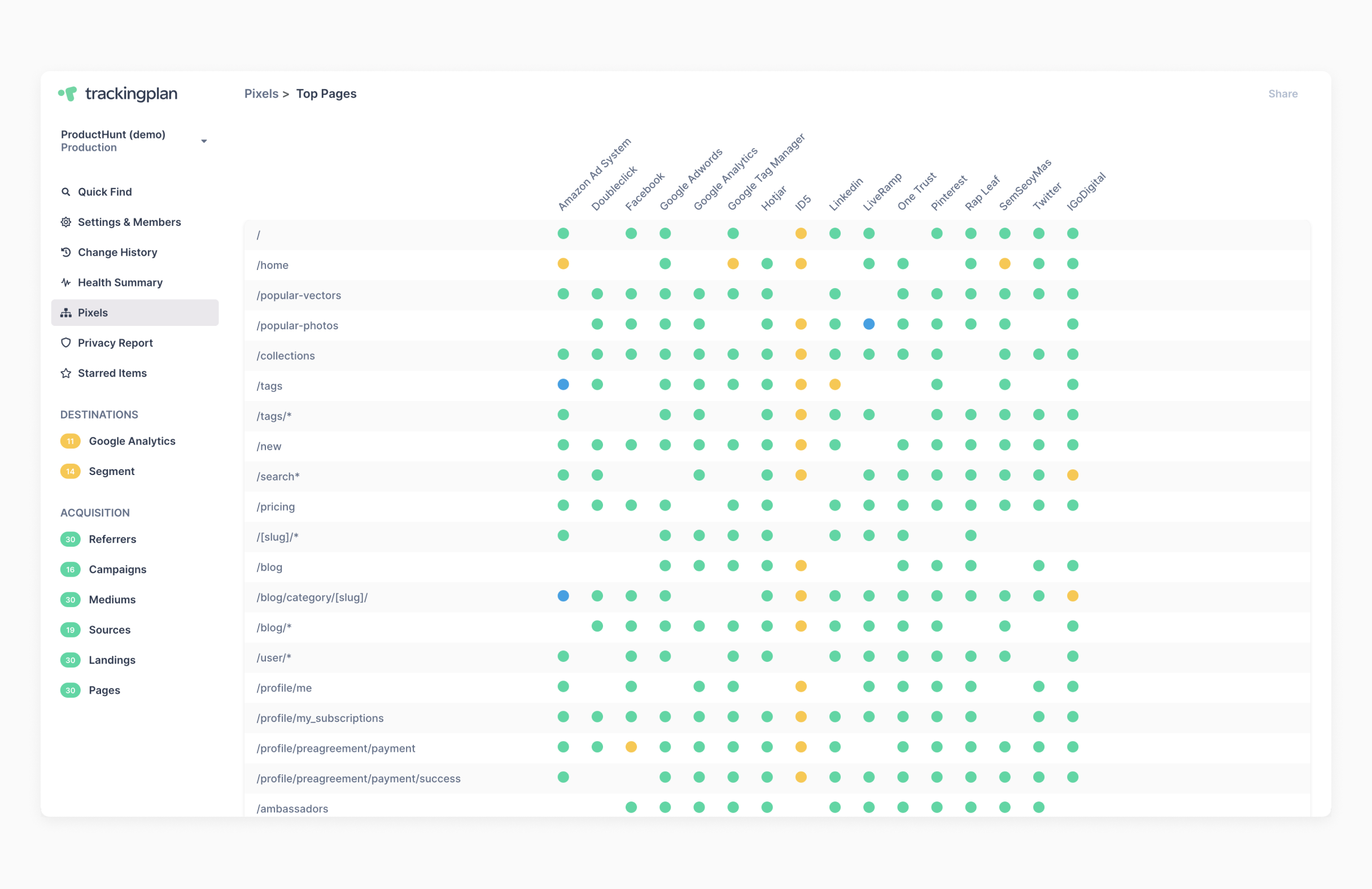Select the /blog/category/[slug]/ page row
This screenshot has height=889, width=1372.
click(x=777, y=596)
